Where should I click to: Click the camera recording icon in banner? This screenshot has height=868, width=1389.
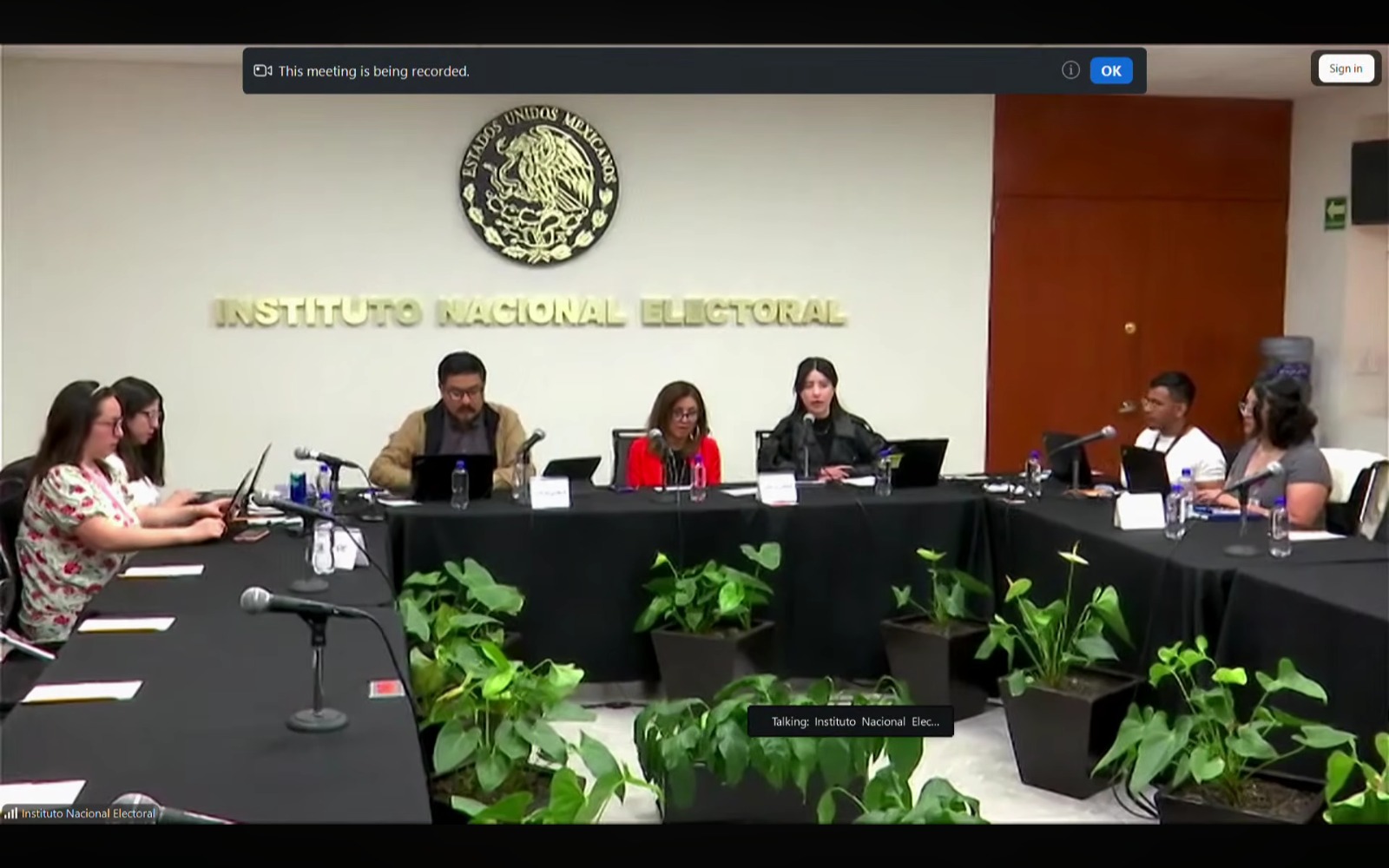tap(262, 71)
